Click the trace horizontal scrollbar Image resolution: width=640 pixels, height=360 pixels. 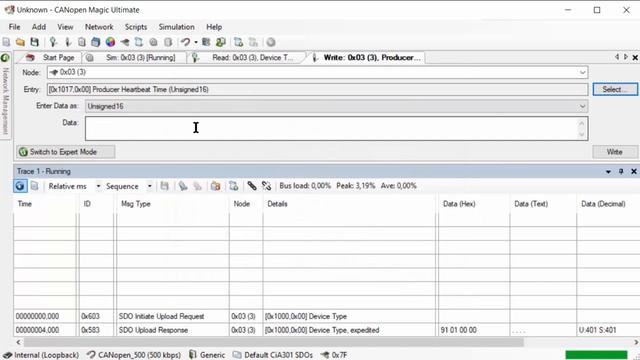tap(273, 342)
